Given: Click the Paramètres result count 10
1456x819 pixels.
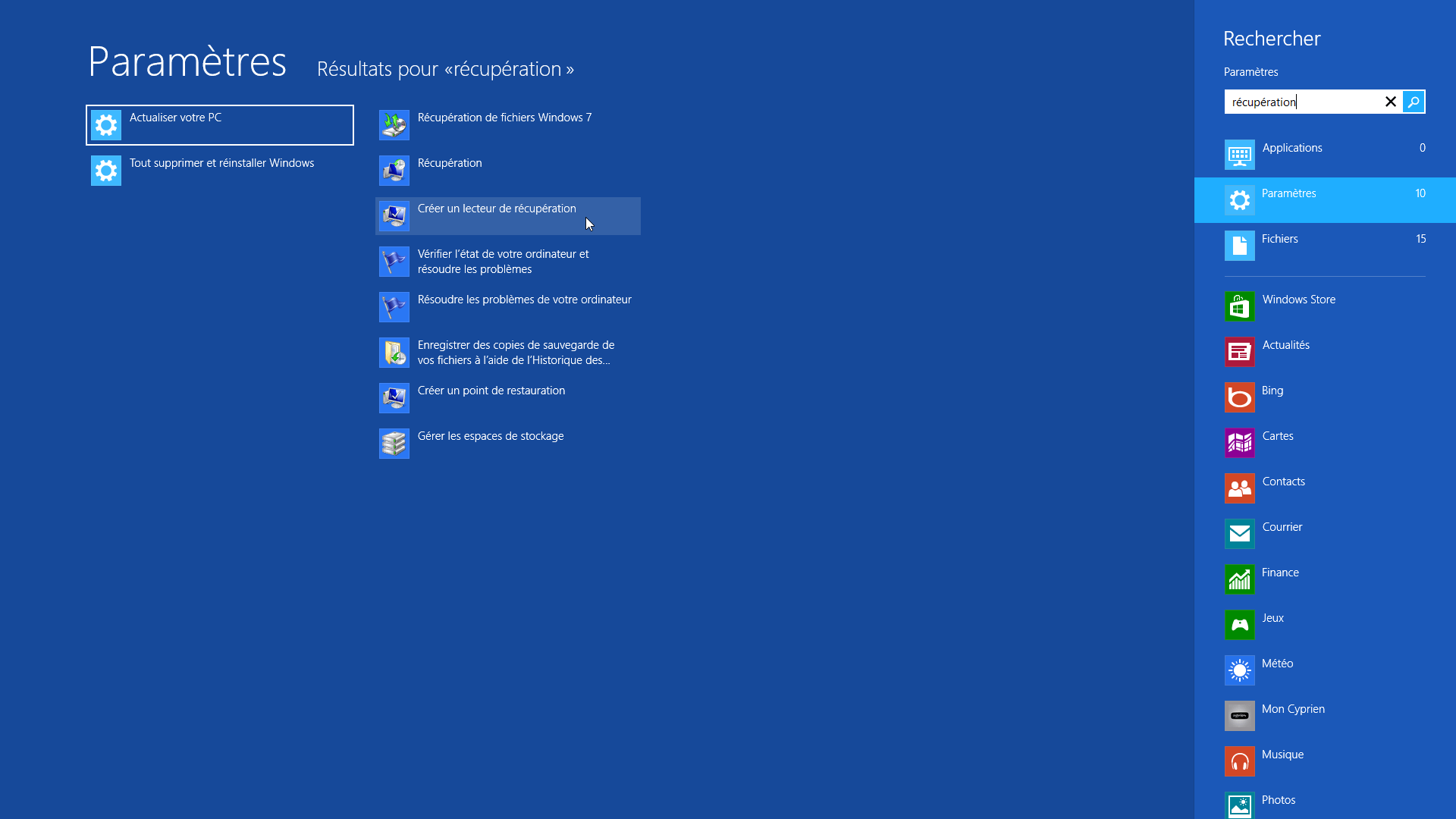Looking at the screenshot, I should point(1420,193).
